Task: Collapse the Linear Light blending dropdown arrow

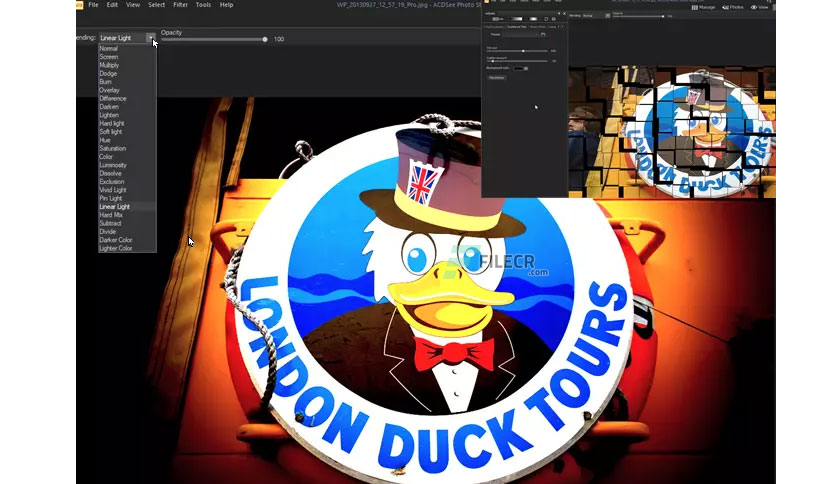Action: (151, 38)
